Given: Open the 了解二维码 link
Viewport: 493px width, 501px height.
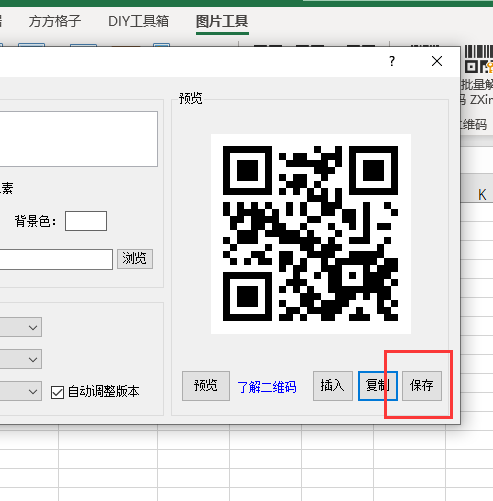Looking at the screenshot, I should (267, 387).
